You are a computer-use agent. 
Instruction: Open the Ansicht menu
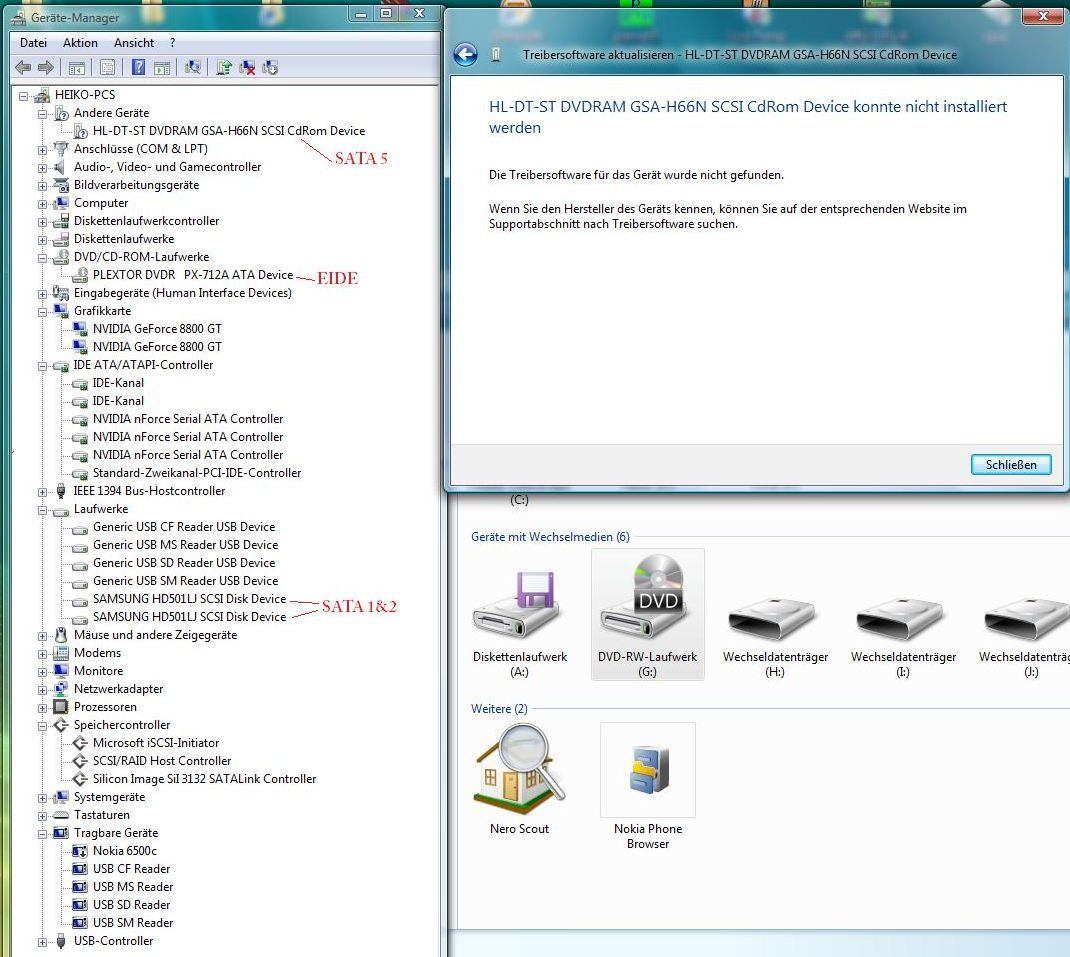coord(134,42)
